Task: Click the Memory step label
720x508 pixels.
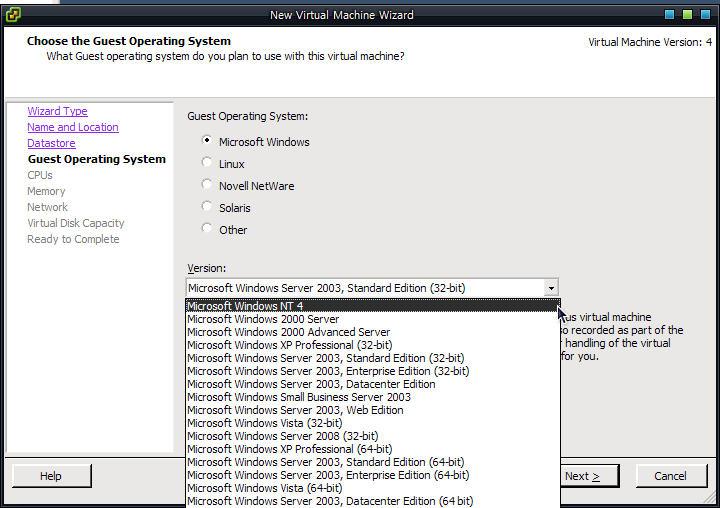Action: tap(46, 191)
